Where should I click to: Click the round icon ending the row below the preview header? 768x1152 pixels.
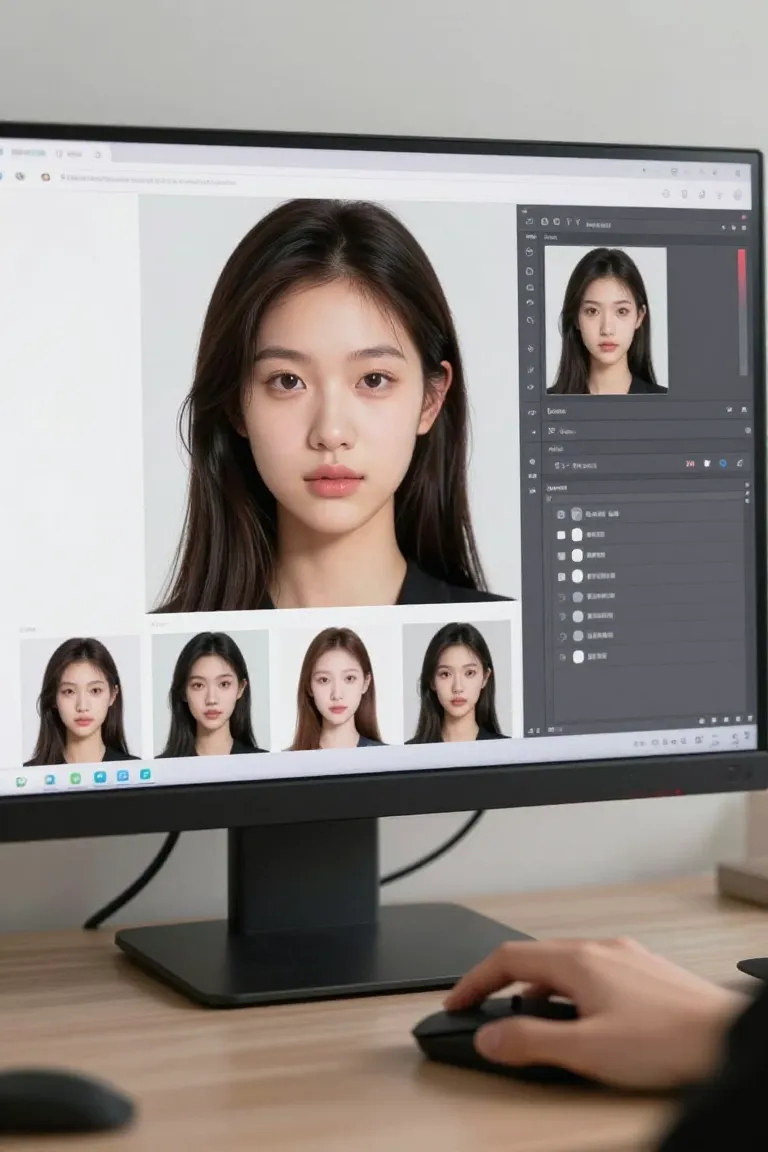[x=747, y=431]
